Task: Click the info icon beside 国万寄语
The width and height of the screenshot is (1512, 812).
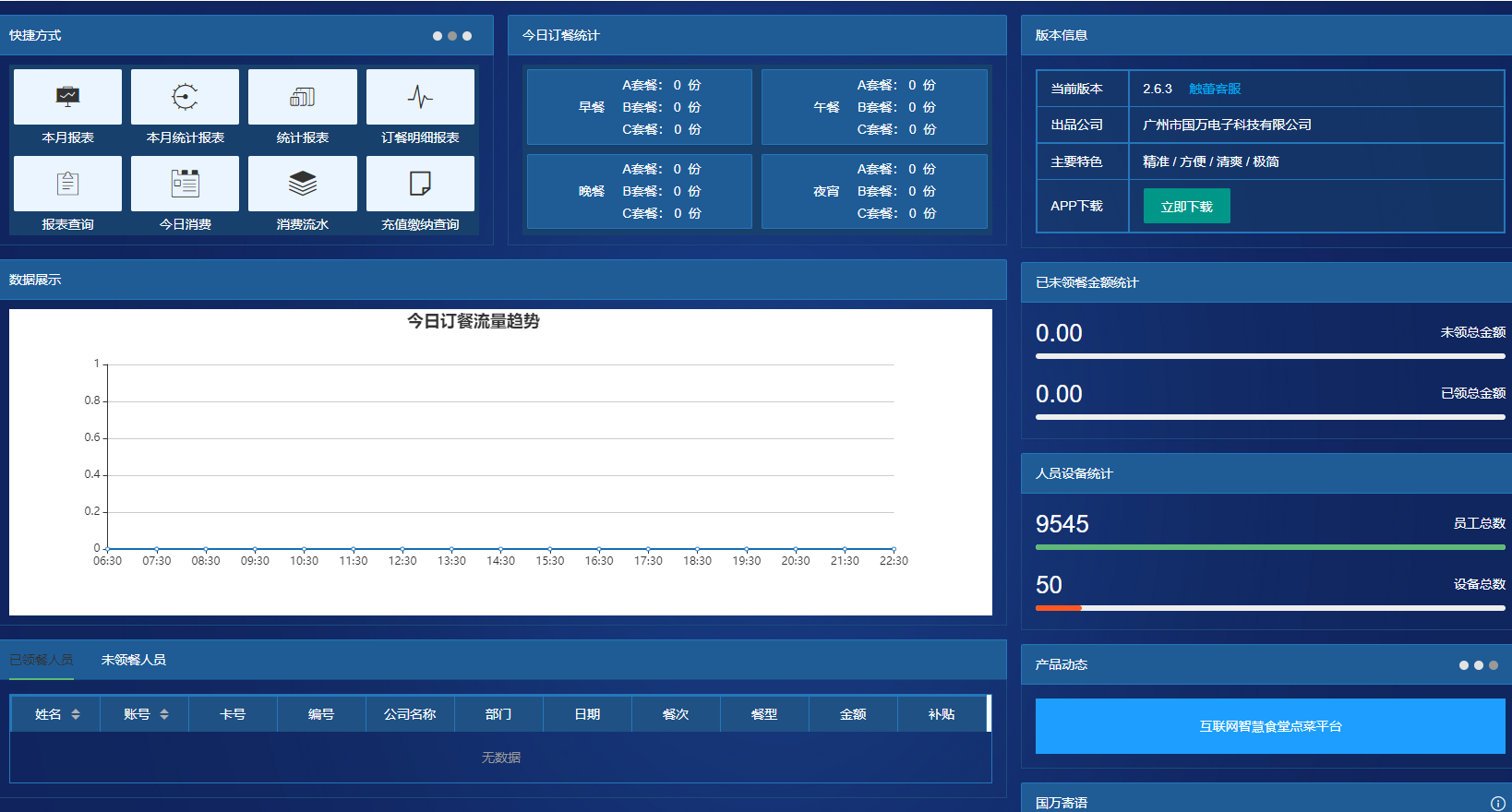Action: (x=1497, y=804)
